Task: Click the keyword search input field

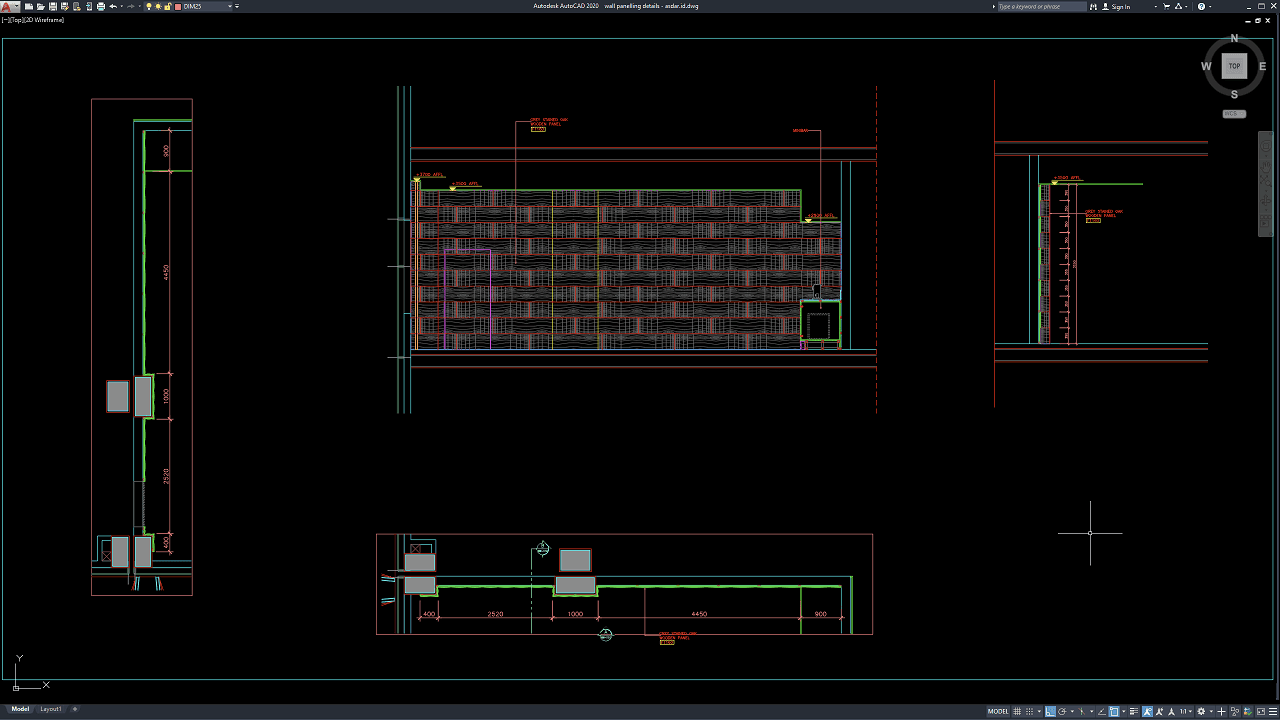Action: pyautogui.click(x=1042, y=6)
